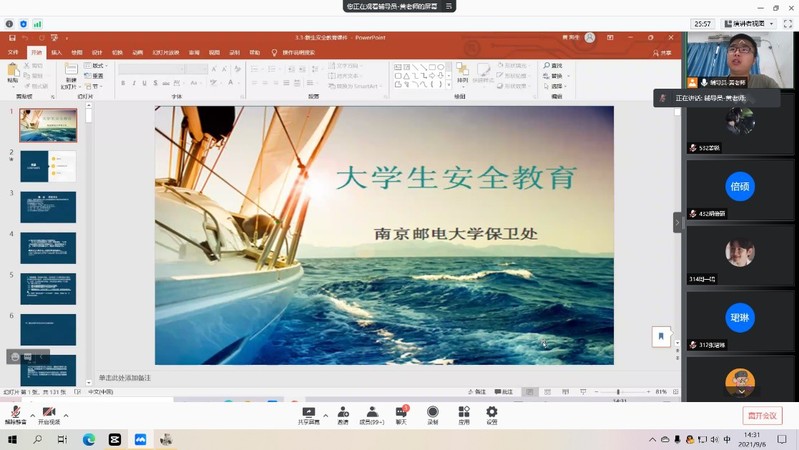Expand video options arrow beside camera
This screenshot has height=450, width=799.
pyautogui.click(x=66, y=414)
